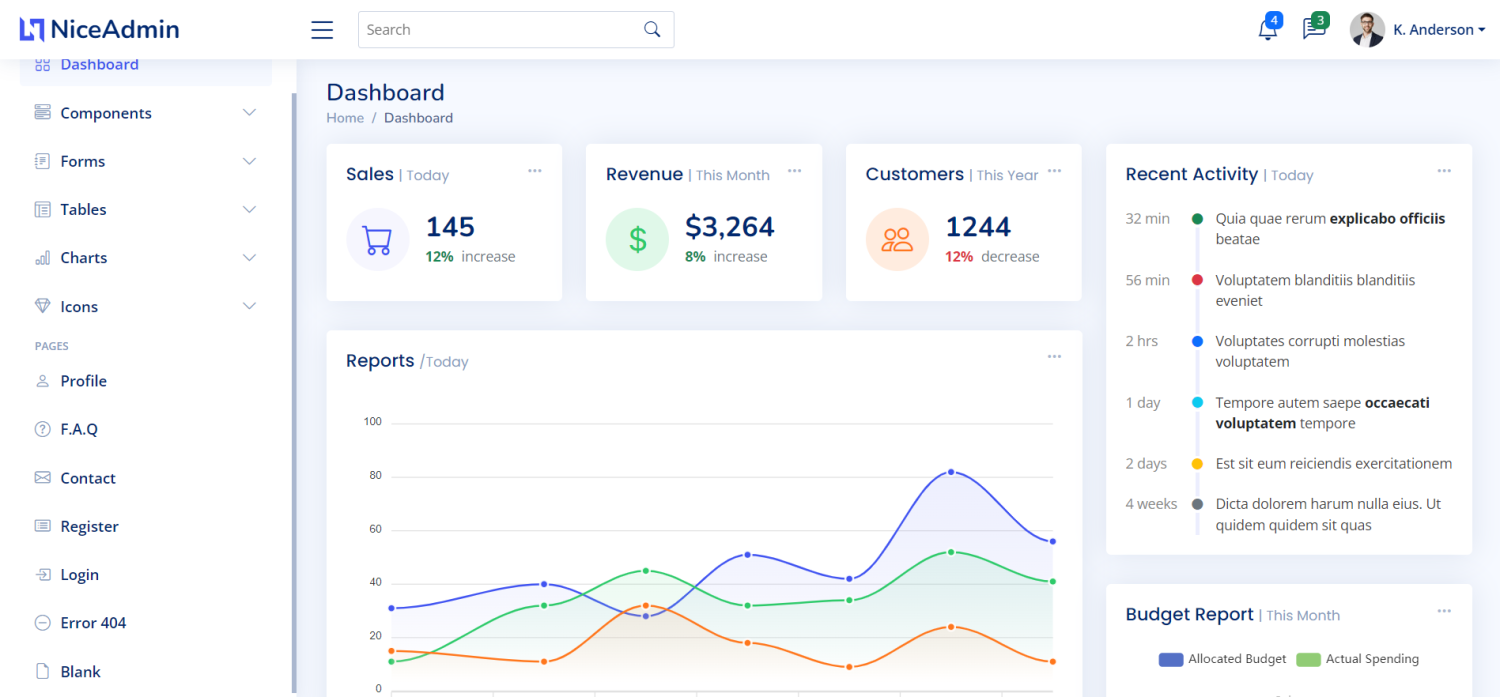
Task: Open the Recent Activity options menu
Action: point(1444,171)
